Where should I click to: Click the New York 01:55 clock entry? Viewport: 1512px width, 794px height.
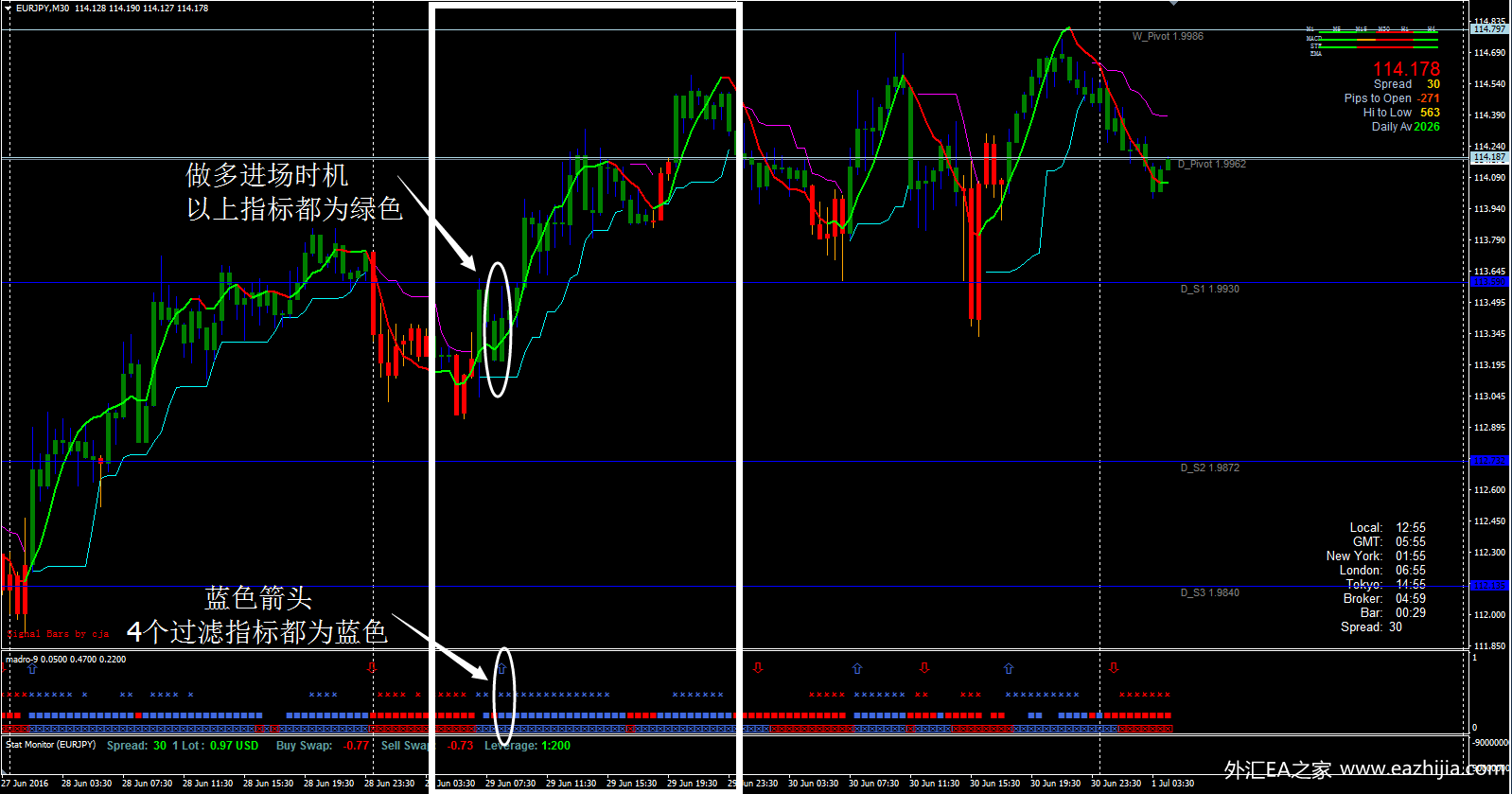(x=1376, y=556)
